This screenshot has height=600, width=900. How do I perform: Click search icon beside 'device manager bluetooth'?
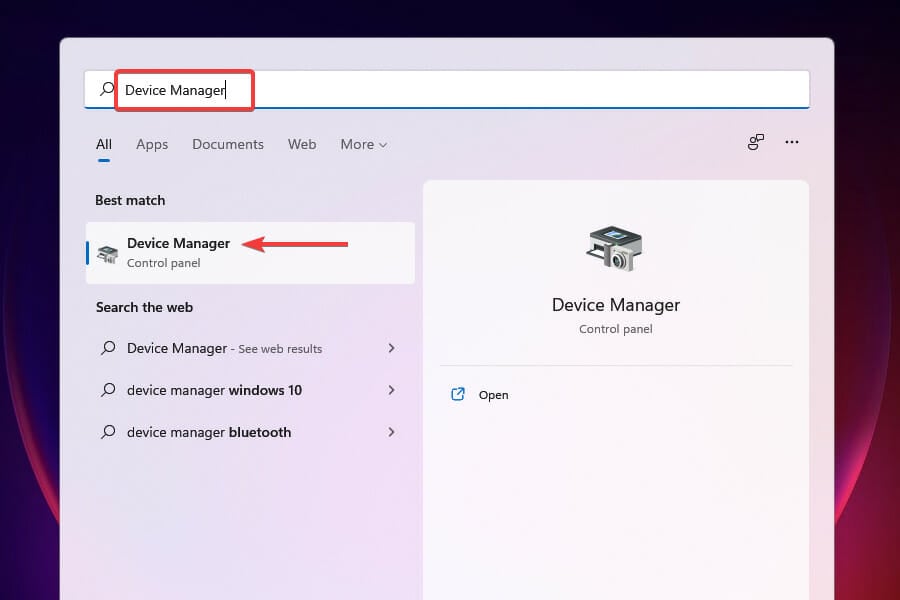click(x=108, y=432)
